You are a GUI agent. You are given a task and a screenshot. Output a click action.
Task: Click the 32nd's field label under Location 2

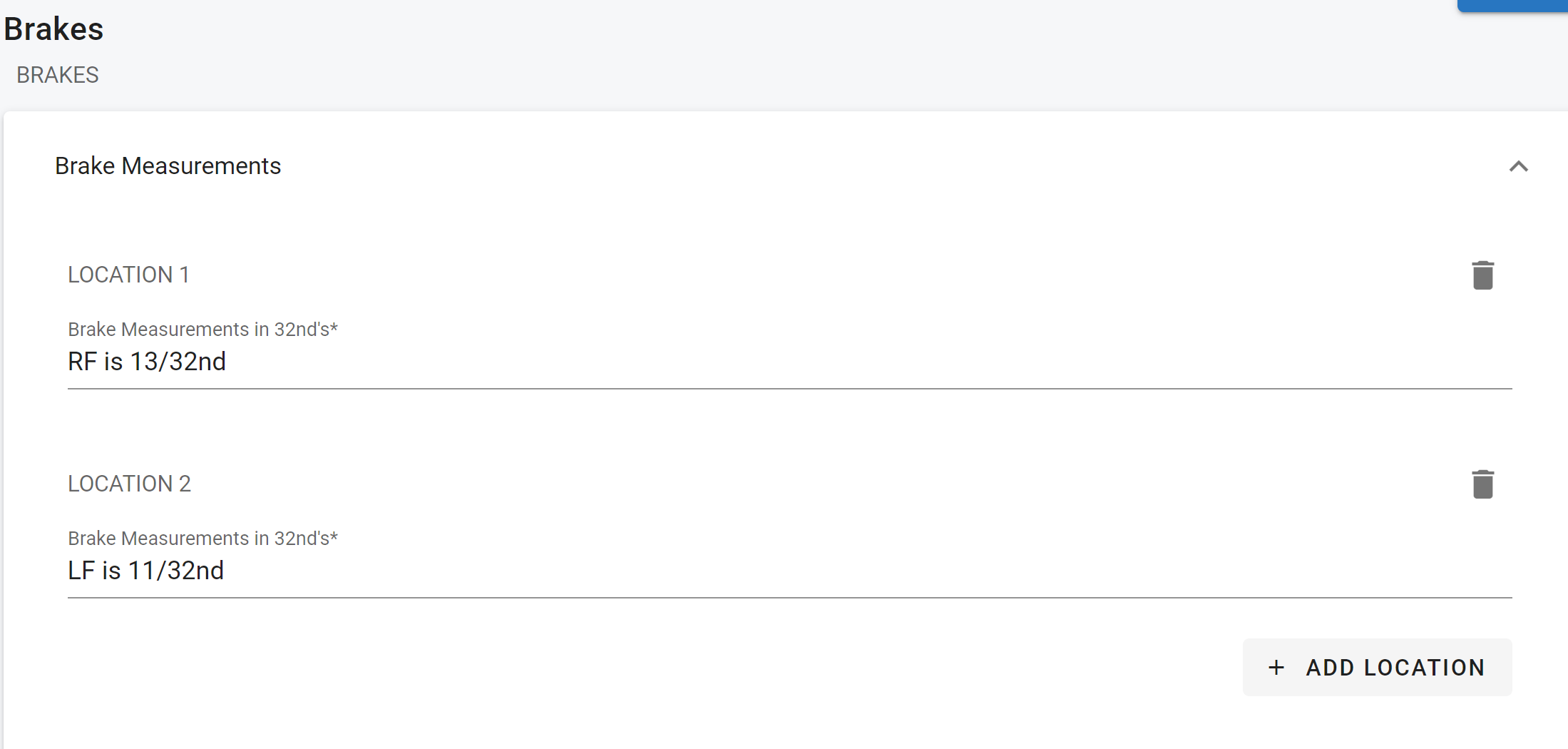point(198,539)
